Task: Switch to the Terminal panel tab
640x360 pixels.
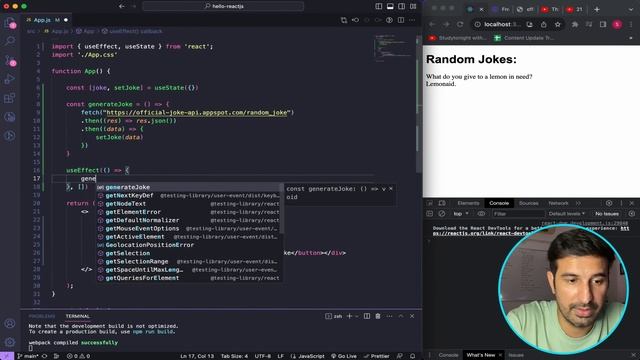Action: (78, 316)
